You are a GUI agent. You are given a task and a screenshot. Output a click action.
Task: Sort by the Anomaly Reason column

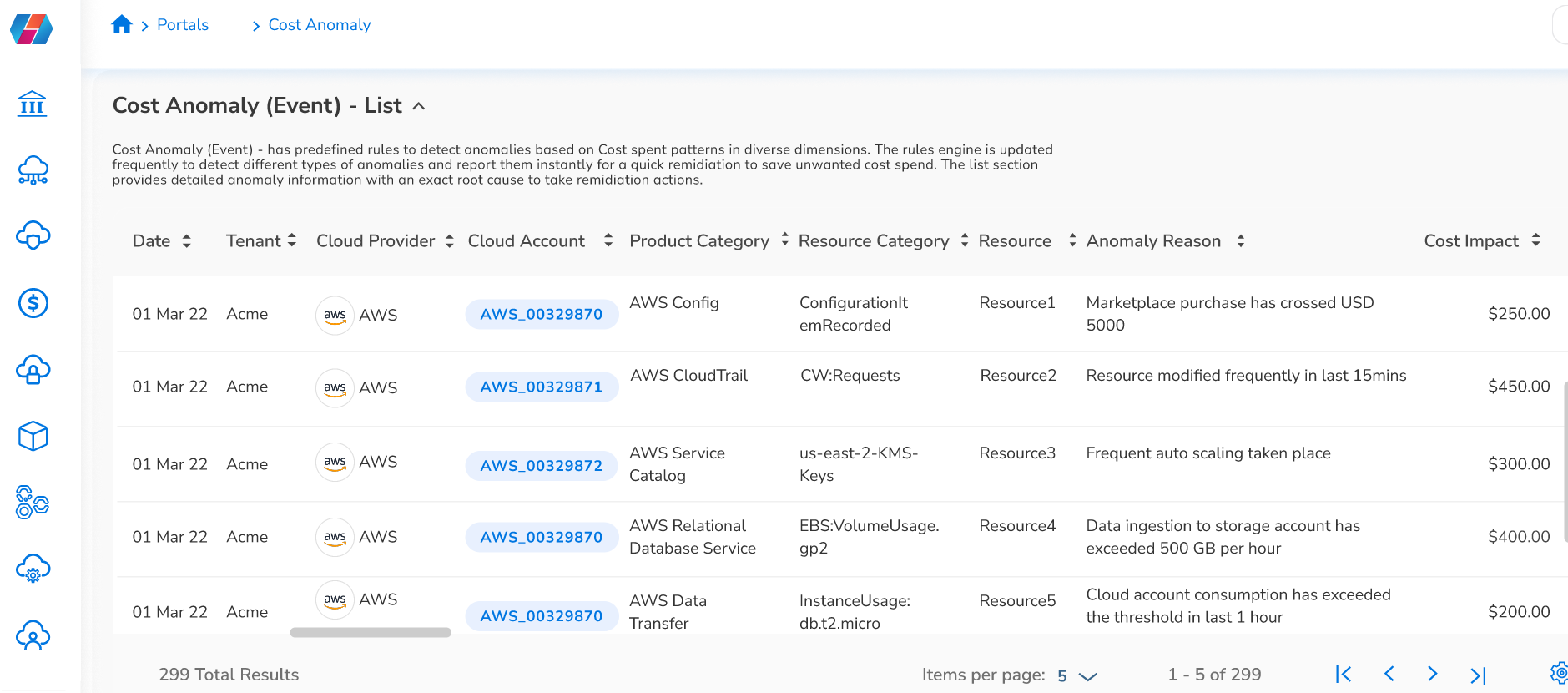click(x=1241, y=241)
